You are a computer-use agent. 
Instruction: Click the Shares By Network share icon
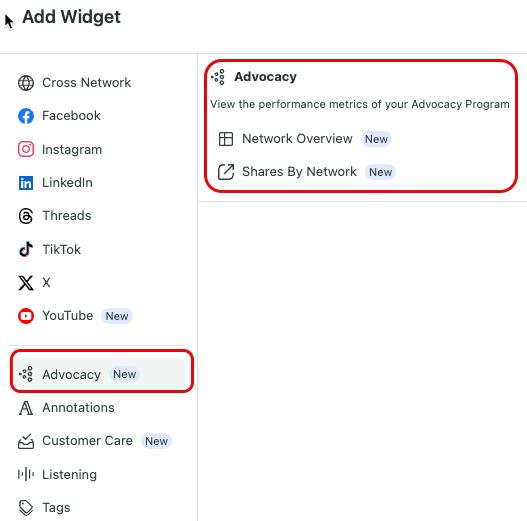pos(226,172)
